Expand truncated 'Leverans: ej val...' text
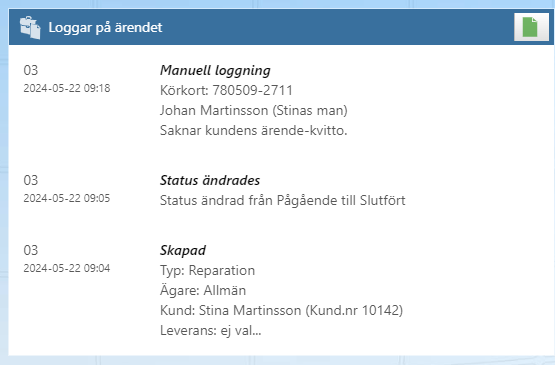Screen dimensions: 555x365 (x=211, y=331)
